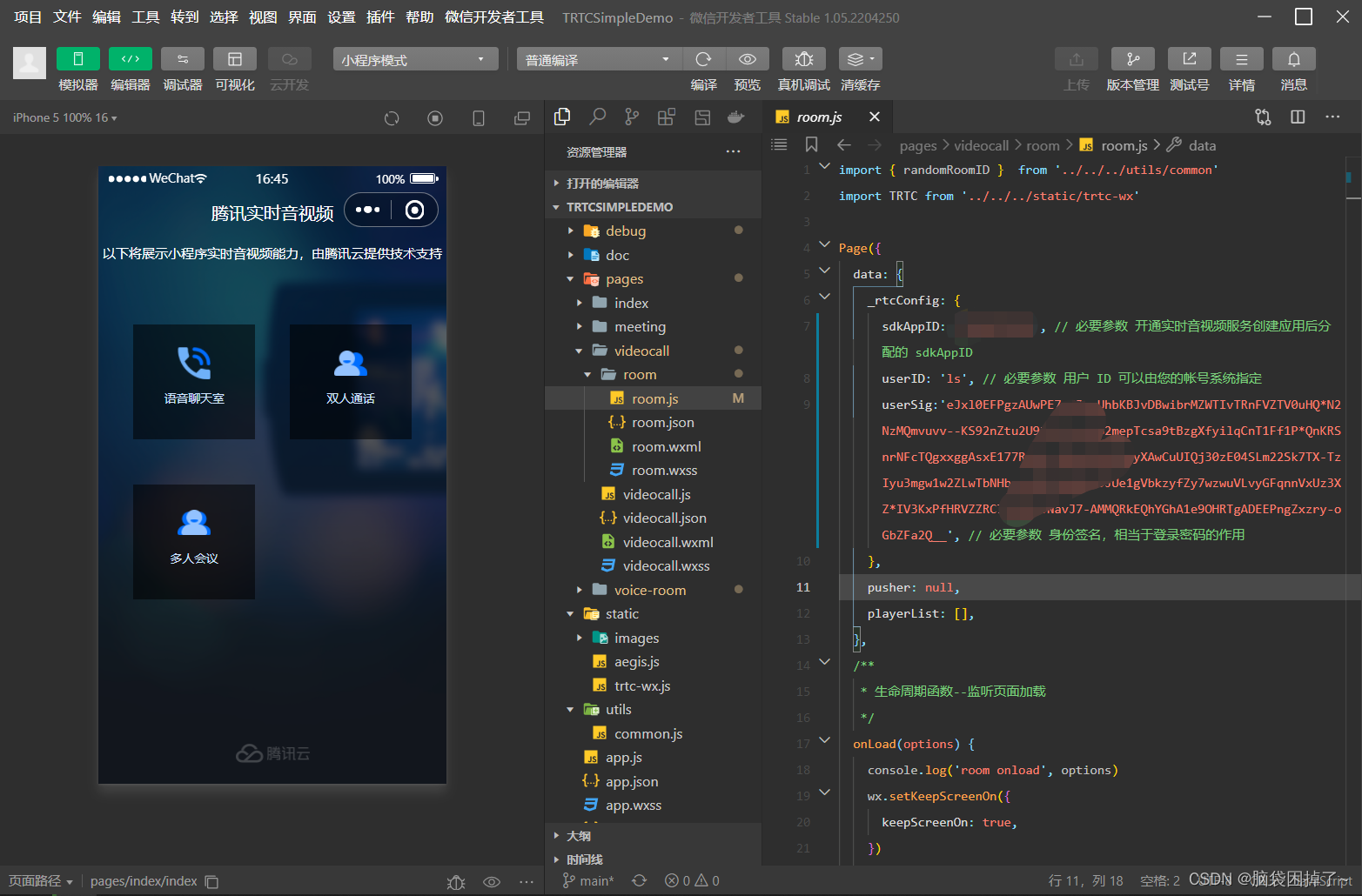
Task: Expand the images folder
Action: (x=653, y=638)
